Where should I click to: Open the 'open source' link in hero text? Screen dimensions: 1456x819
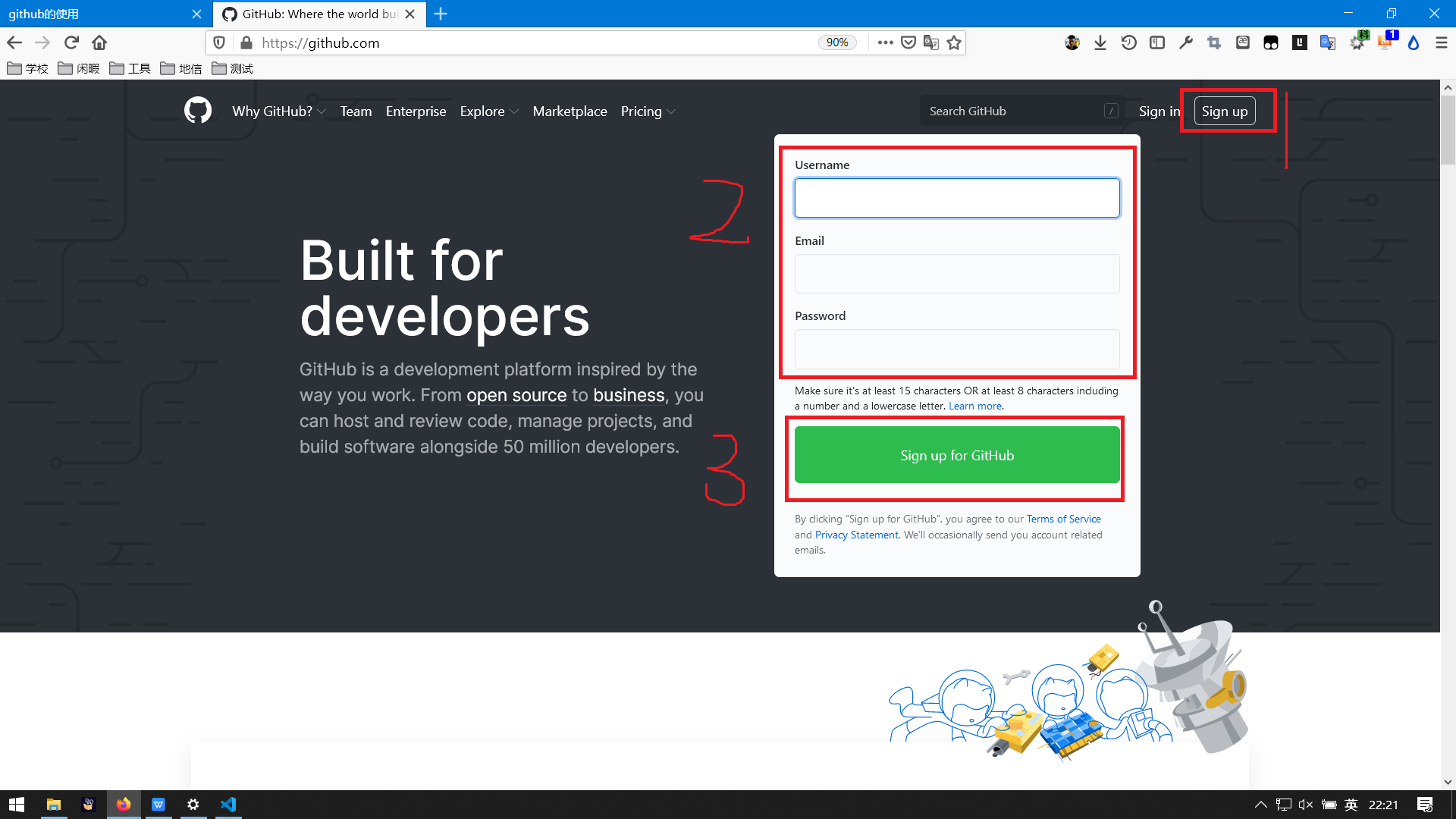[516, 395]
